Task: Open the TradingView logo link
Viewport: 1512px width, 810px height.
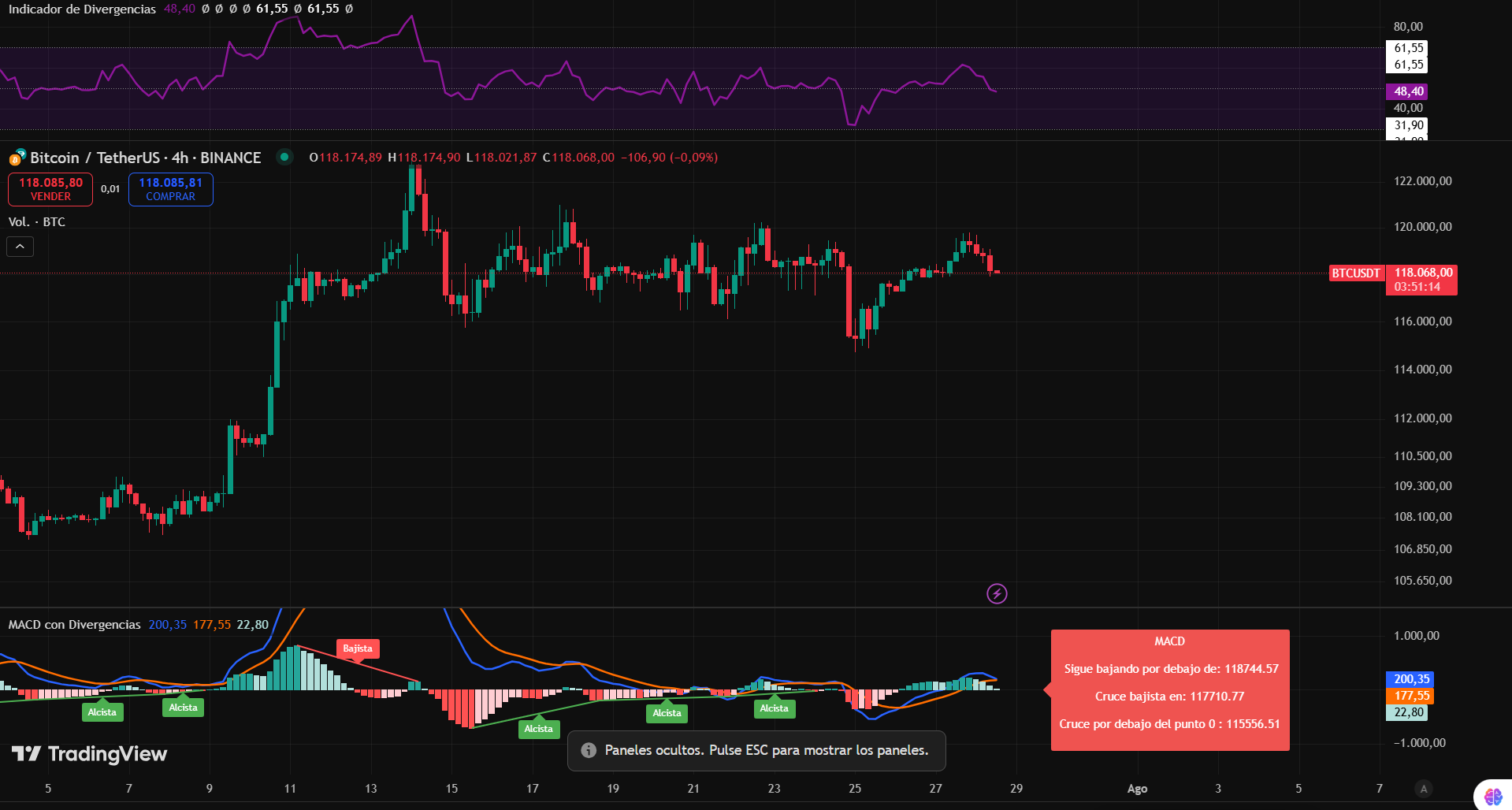Action: (x=89, y=754)
